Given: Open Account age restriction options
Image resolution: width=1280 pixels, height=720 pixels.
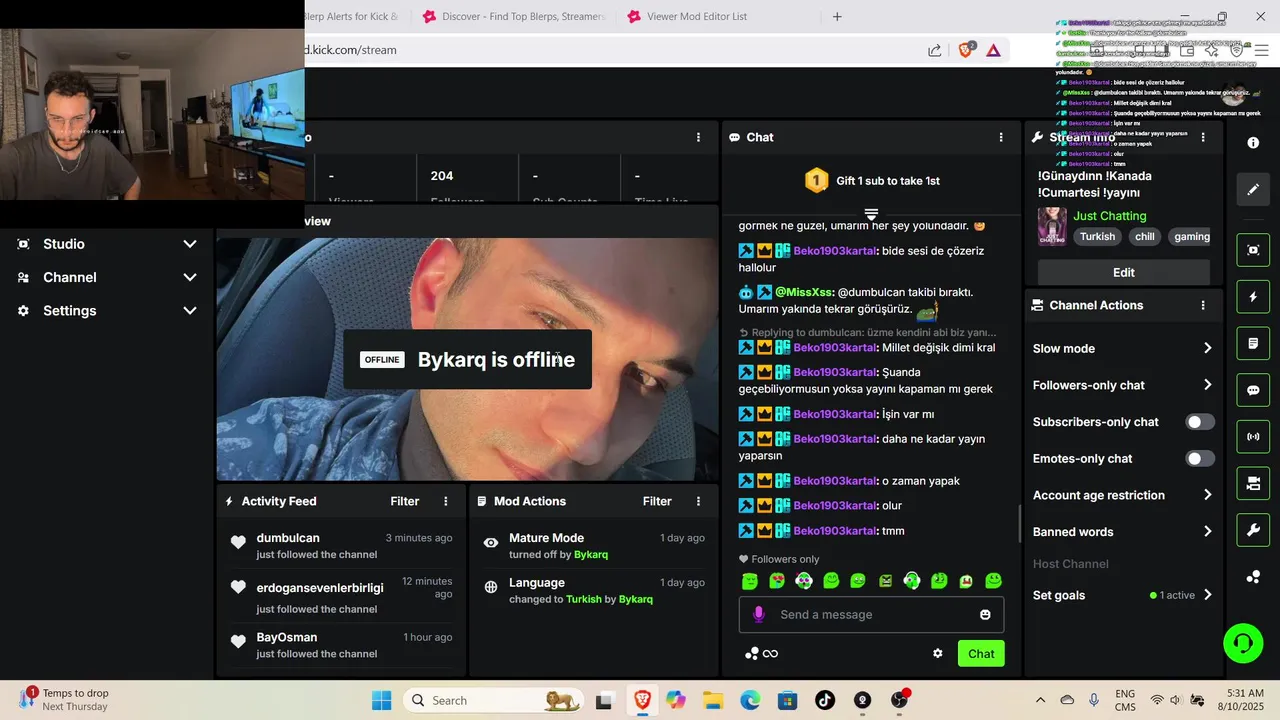Looking at the screenshot, I should 1123,495.
